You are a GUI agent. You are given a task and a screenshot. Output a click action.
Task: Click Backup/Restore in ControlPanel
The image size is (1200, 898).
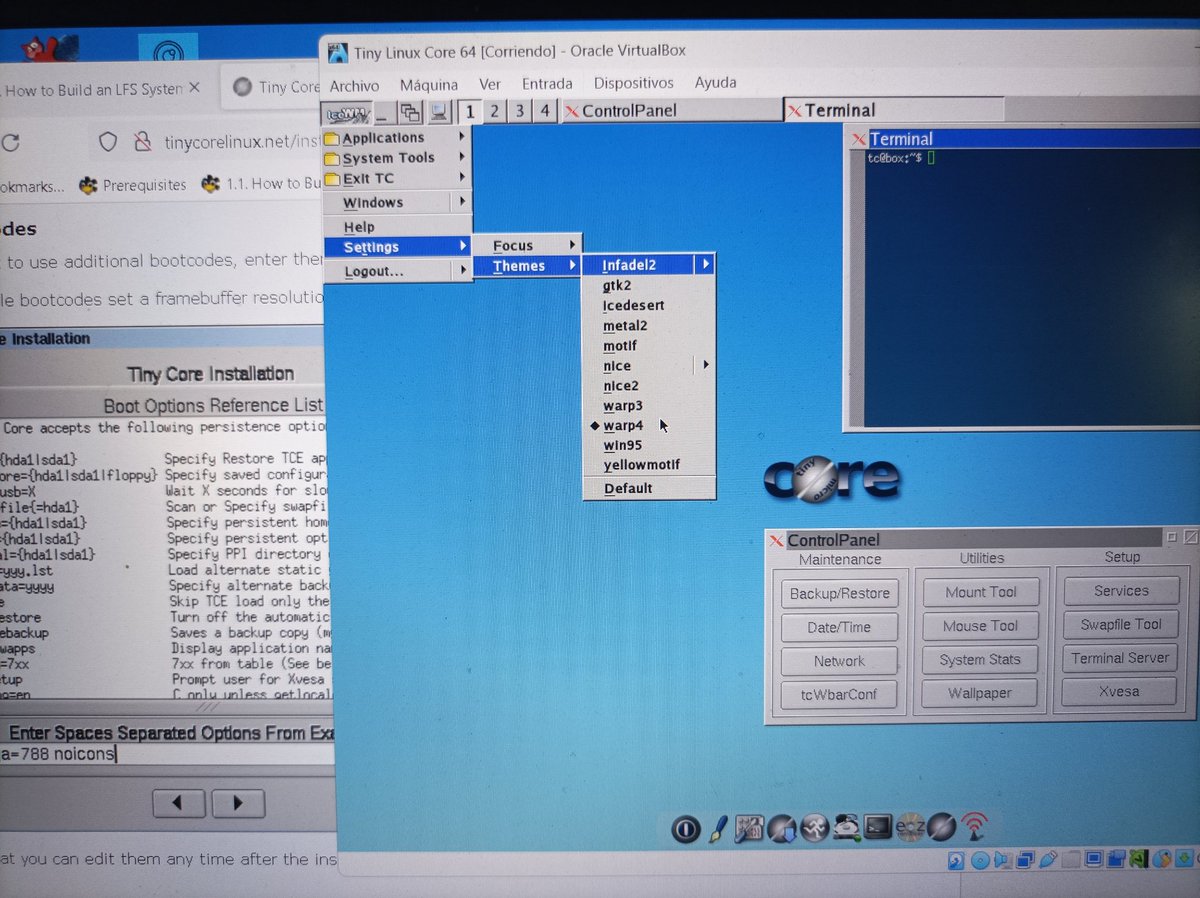(839, 593)
